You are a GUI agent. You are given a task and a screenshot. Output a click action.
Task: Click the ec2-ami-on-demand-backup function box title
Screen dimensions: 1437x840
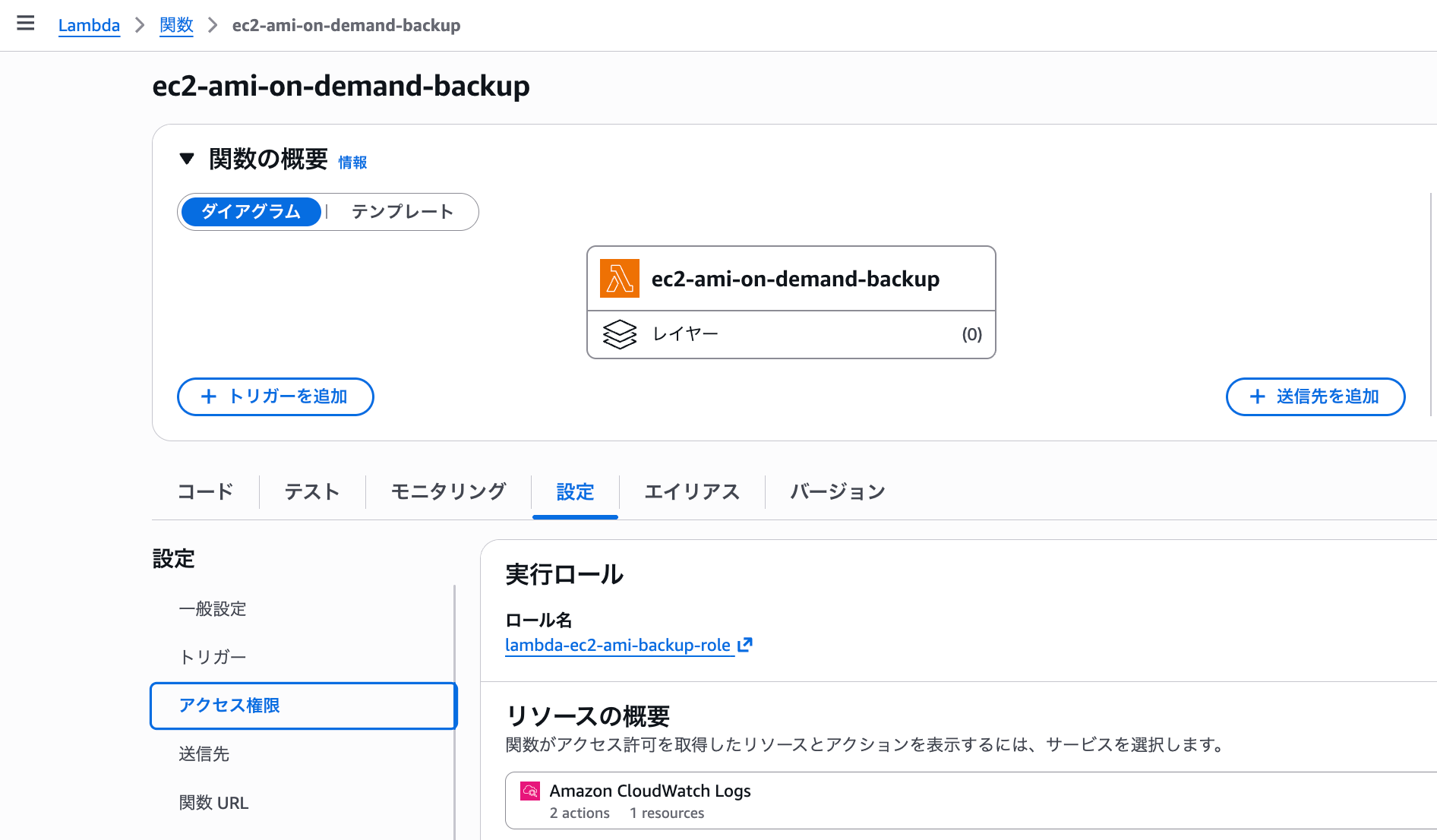point(795,279)
